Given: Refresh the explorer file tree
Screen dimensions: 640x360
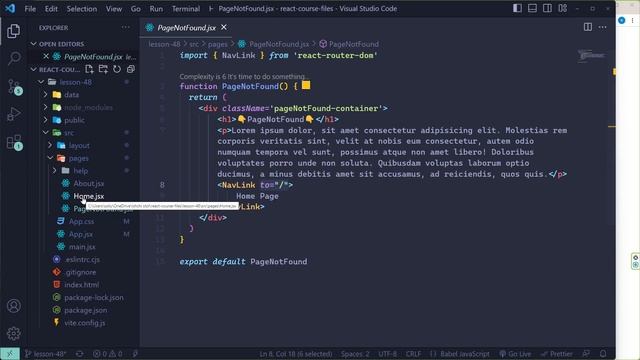Looking at the screenshot, I should 117,69.
